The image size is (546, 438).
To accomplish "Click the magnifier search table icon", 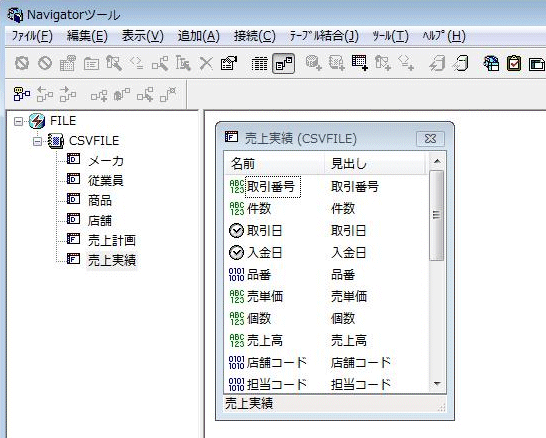I will tap(114, 64).
